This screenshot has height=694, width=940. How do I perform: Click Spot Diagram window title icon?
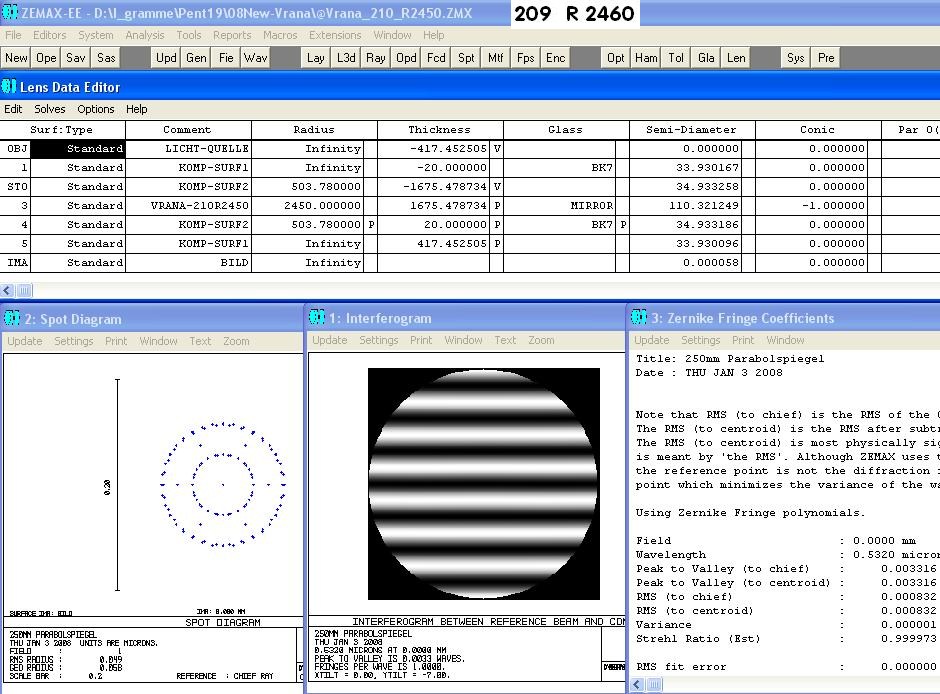tap(12, 318)
